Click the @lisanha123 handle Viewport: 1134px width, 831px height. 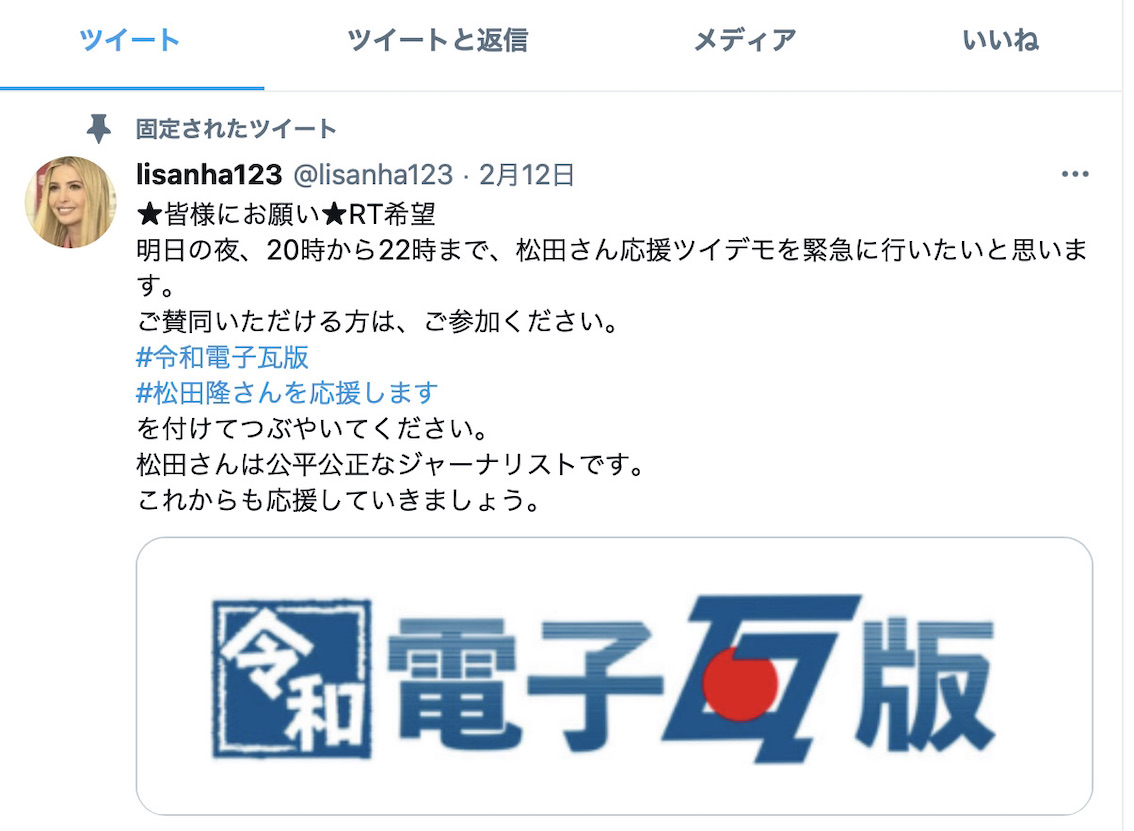click(373, 175)
